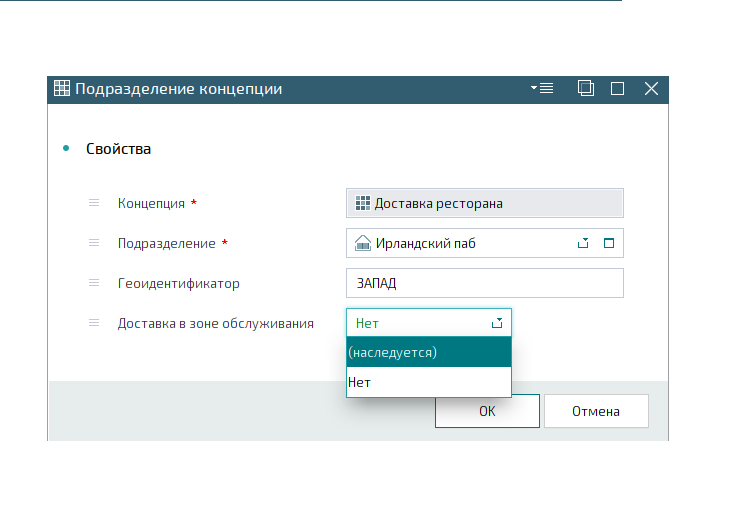Click the drag handle next to Концепция

(94, 203)
